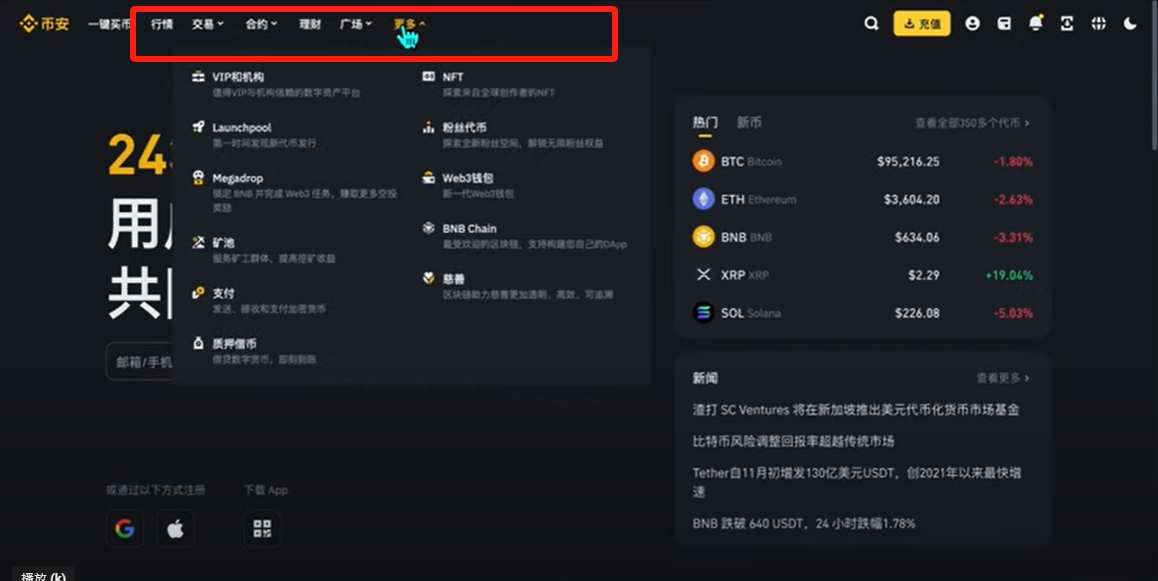Open the wallet icon in header
This screenshot has height=581, width=1158.
click(1004, 24)
